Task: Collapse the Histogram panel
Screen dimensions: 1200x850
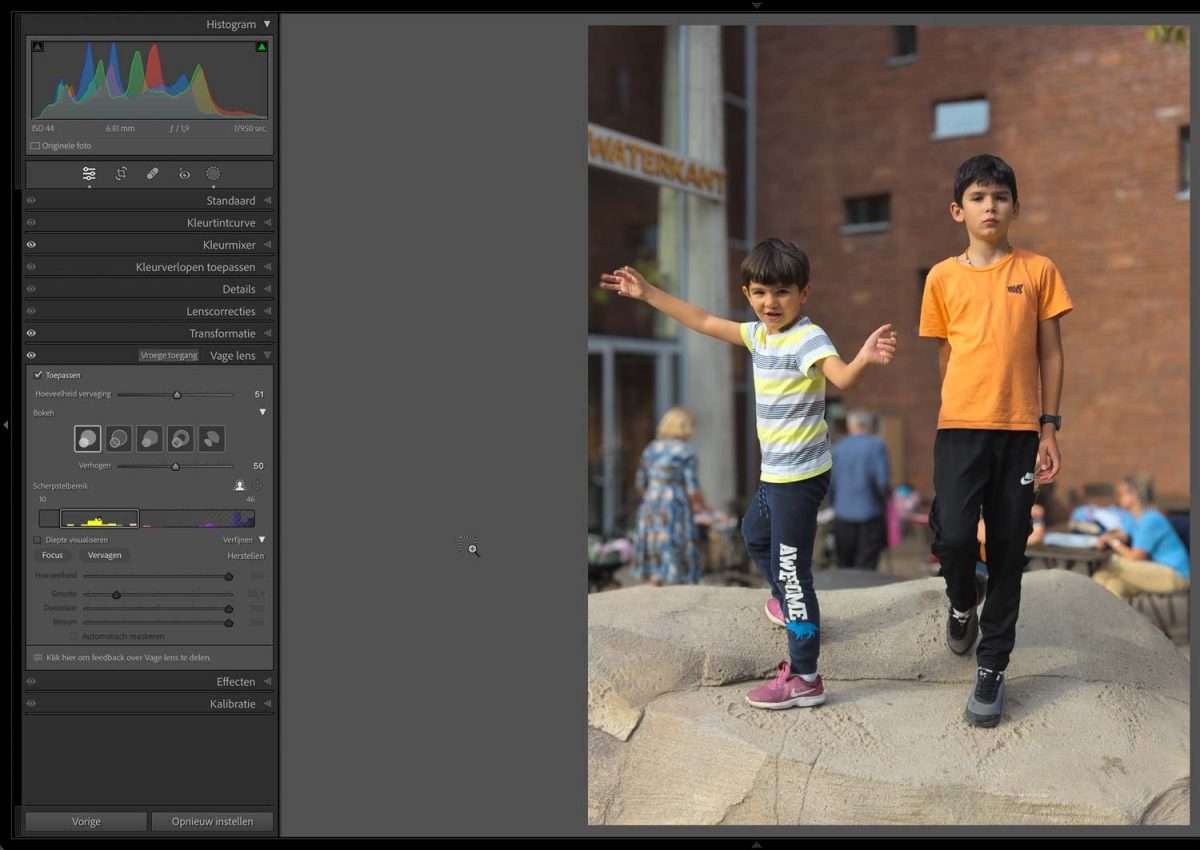Action: (267, 24)
